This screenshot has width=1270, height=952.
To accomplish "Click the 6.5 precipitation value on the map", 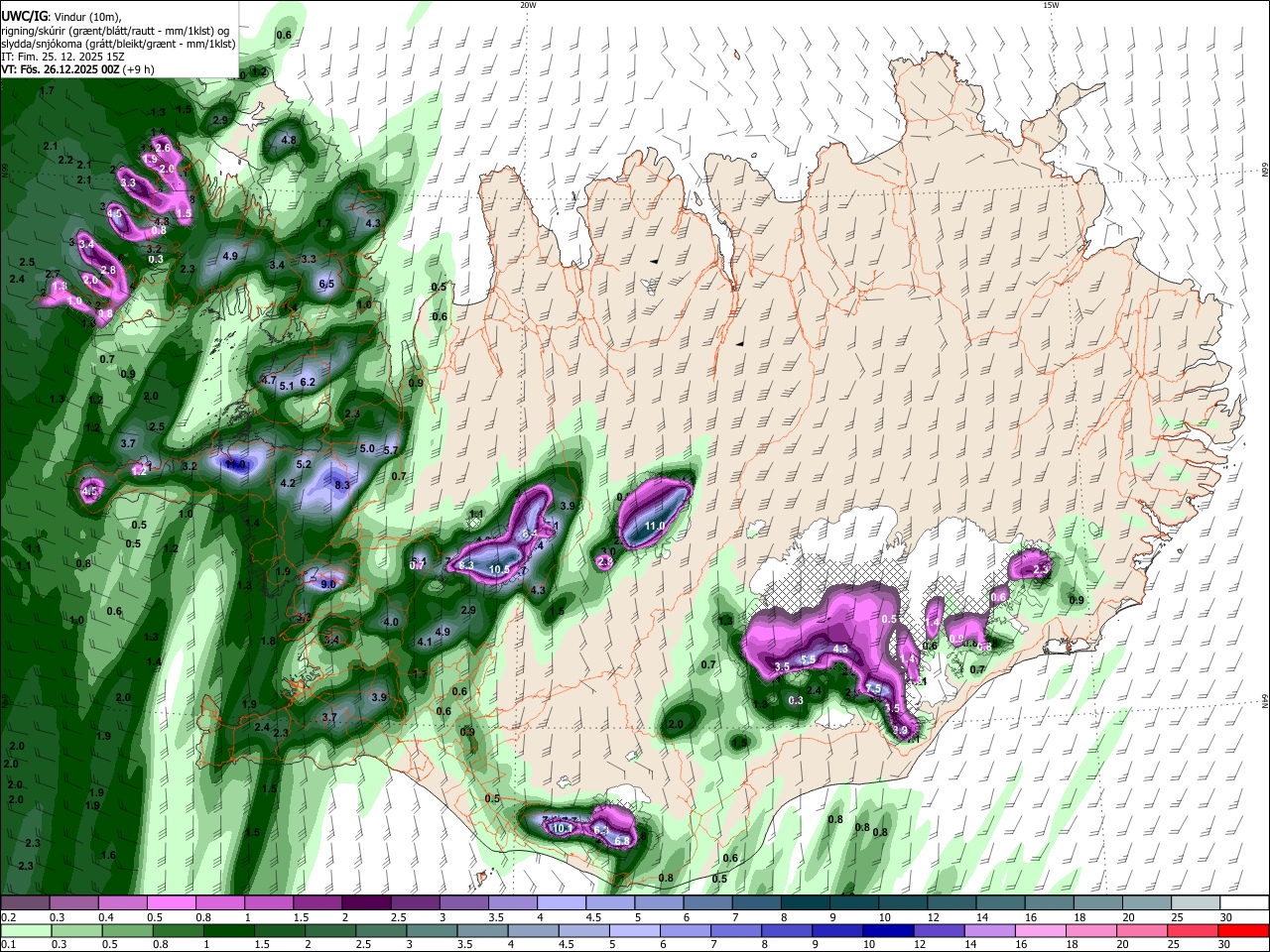I will tap(326, 285).
